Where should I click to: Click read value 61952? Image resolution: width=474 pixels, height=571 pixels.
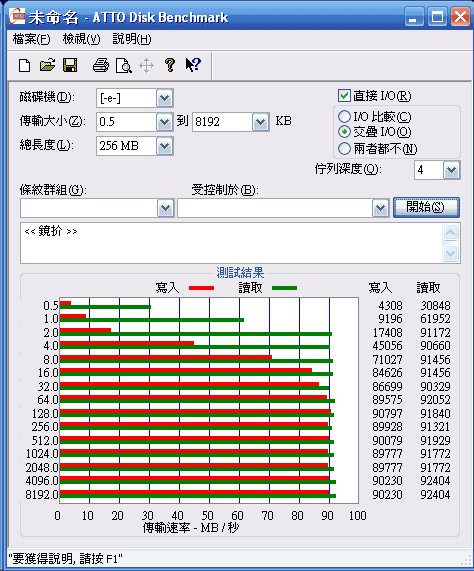(x=435, y=319)
